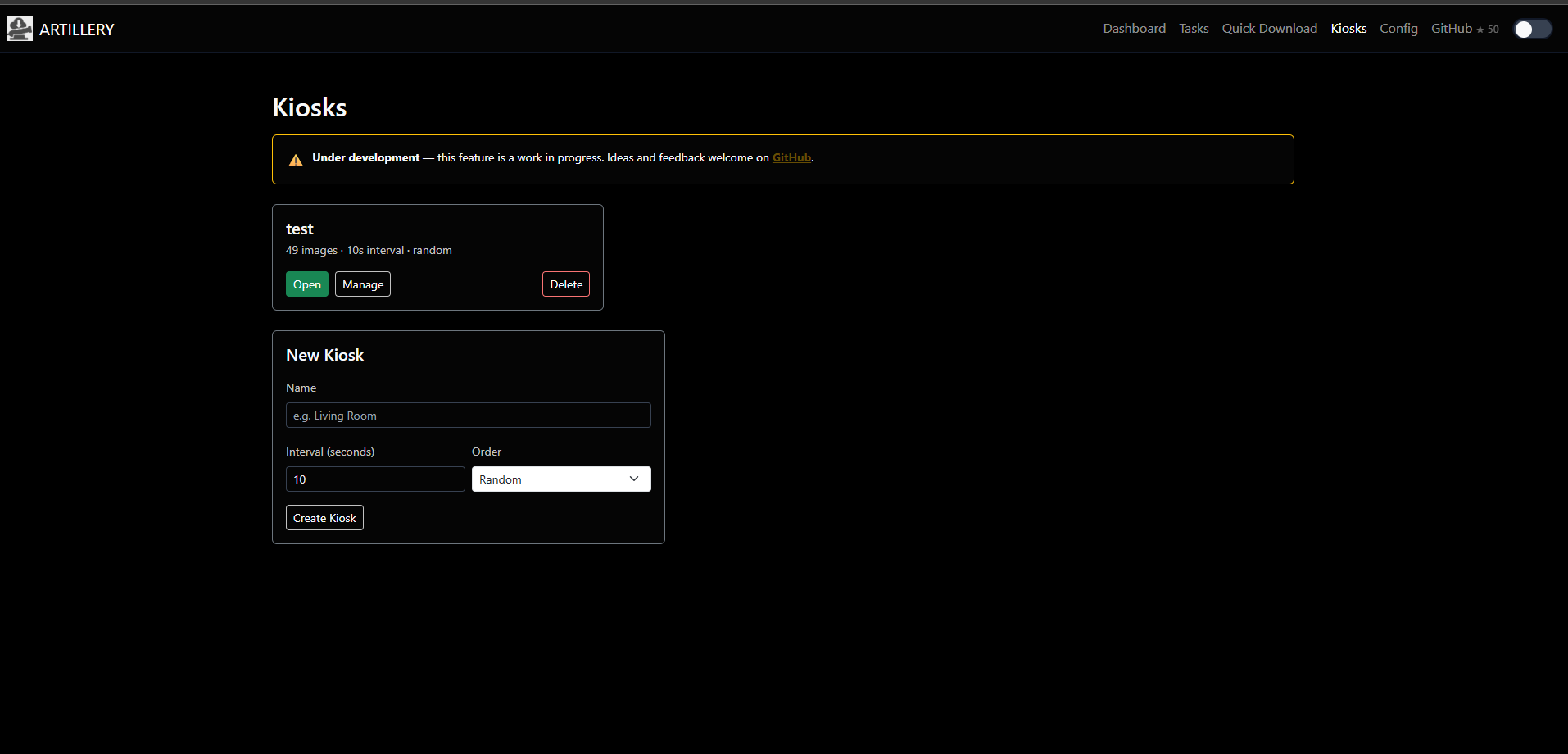Focus the Interval seconds input

(375, 479)
